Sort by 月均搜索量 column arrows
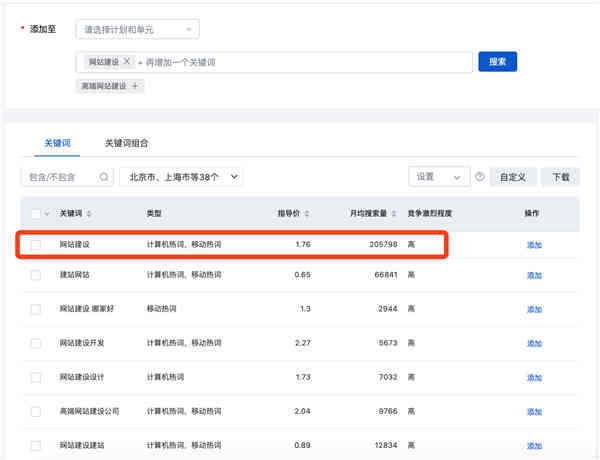 pos(396,214)
